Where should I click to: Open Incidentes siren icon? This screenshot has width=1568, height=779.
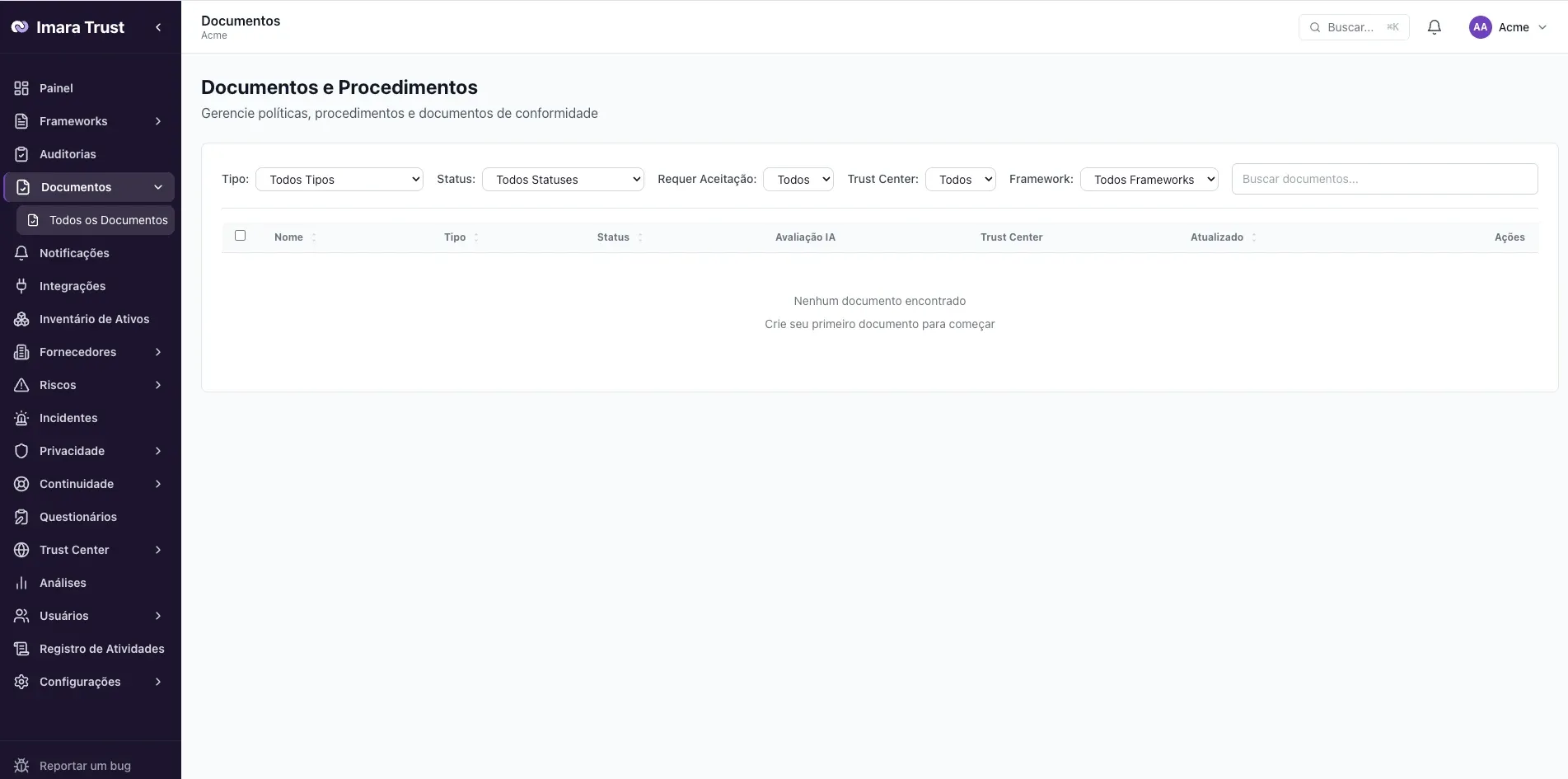[21, 418]
